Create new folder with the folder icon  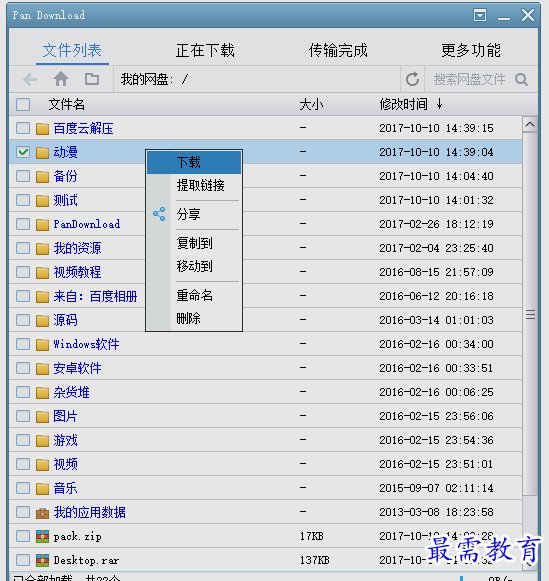pos(92,79)
